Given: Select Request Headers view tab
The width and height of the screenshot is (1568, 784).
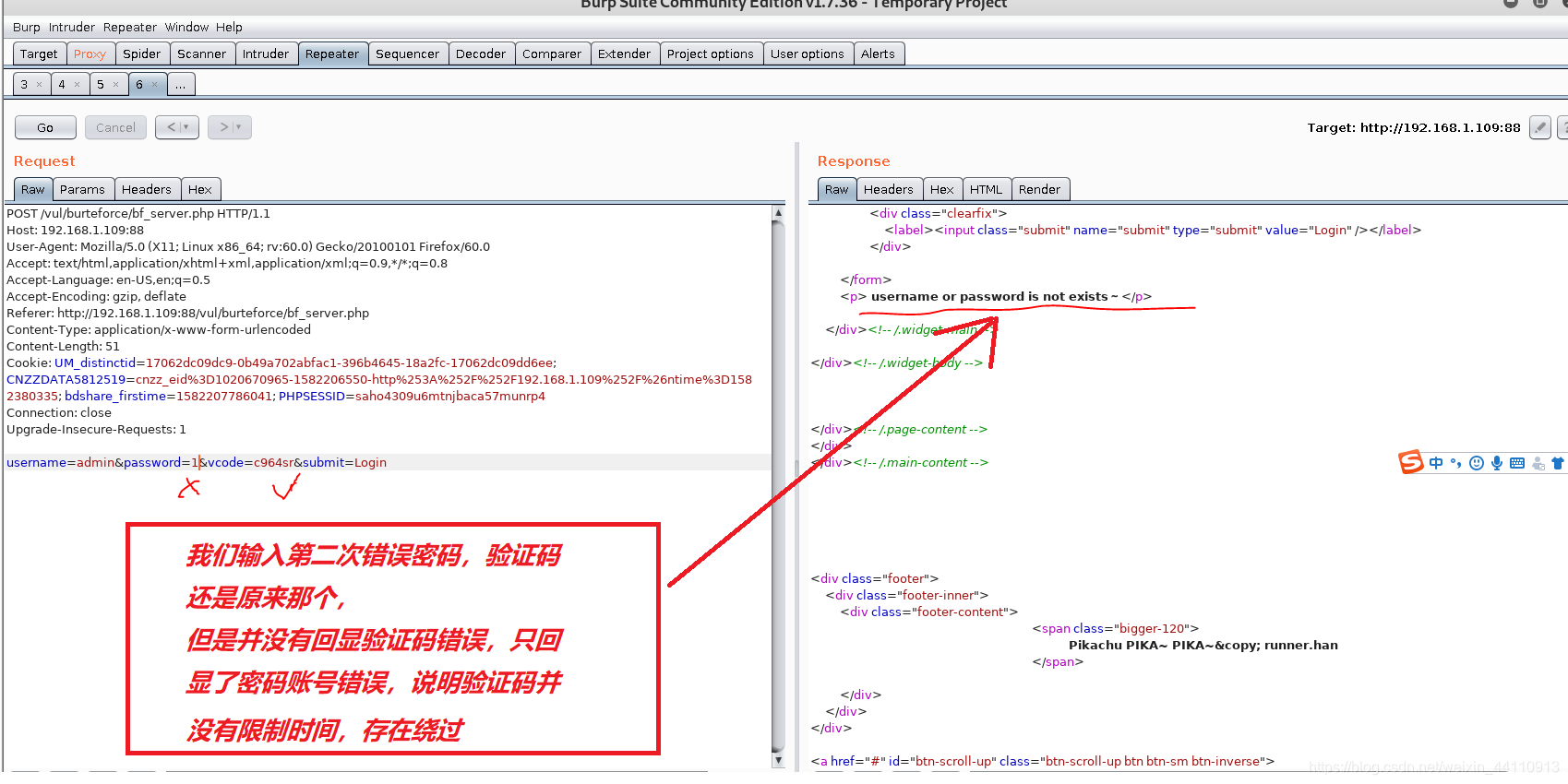Looking at the screenshot, I should coord(147,189).
